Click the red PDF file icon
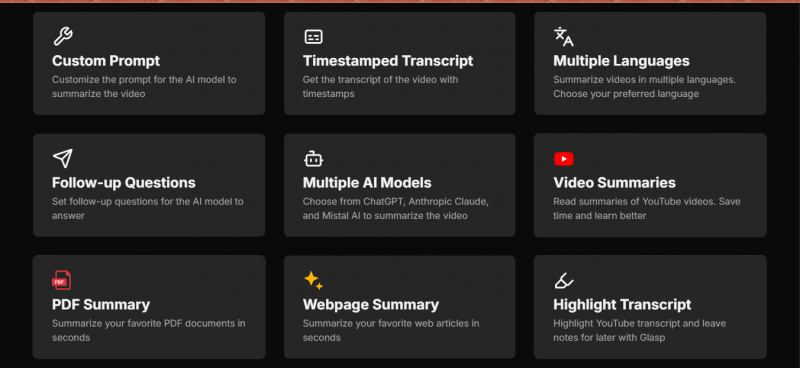800x368 pixels. coord(62,280)
